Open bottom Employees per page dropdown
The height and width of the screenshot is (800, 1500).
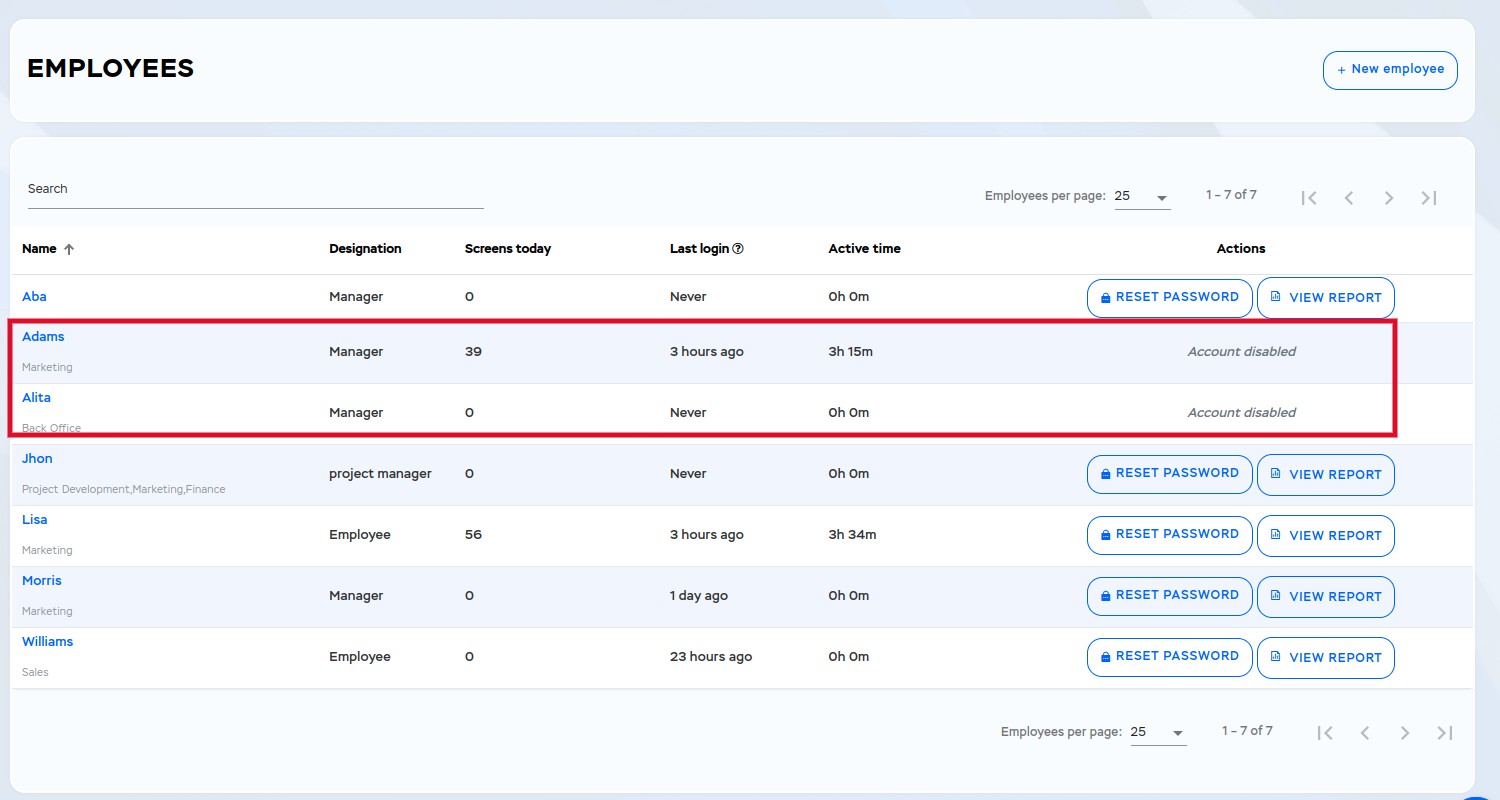tap(1158, 733)
